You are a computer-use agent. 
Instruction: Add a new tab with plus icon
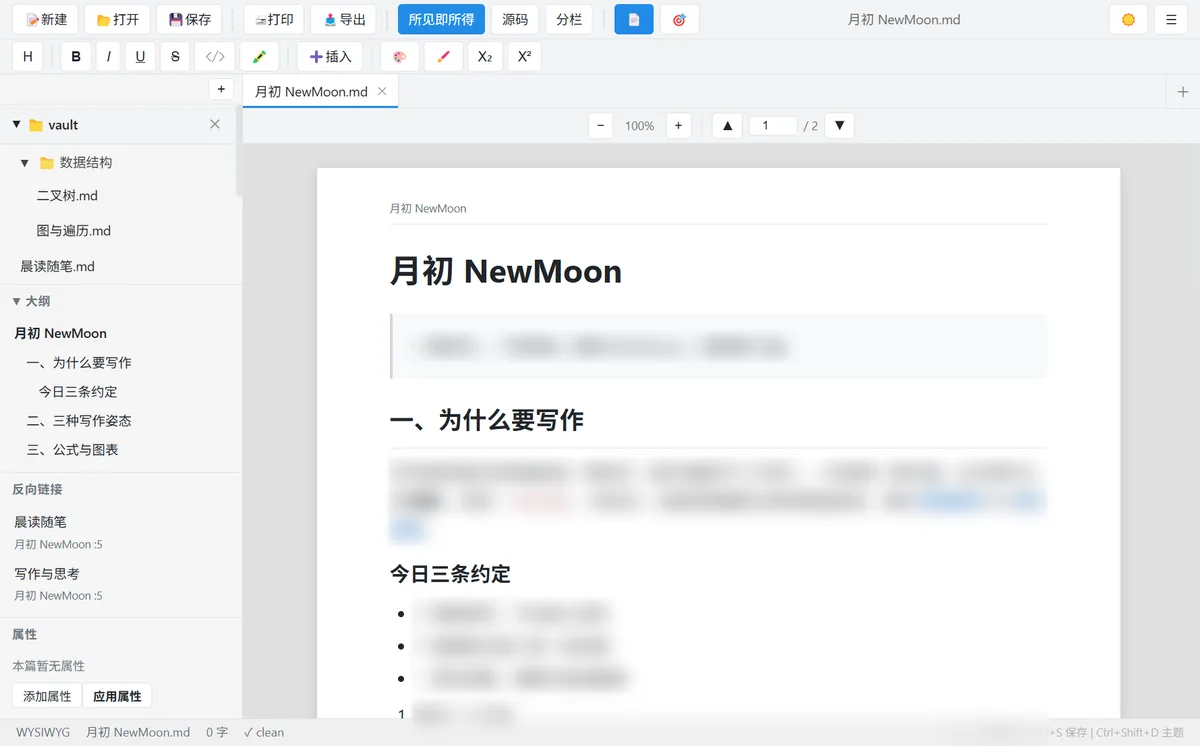point(1183,92)
